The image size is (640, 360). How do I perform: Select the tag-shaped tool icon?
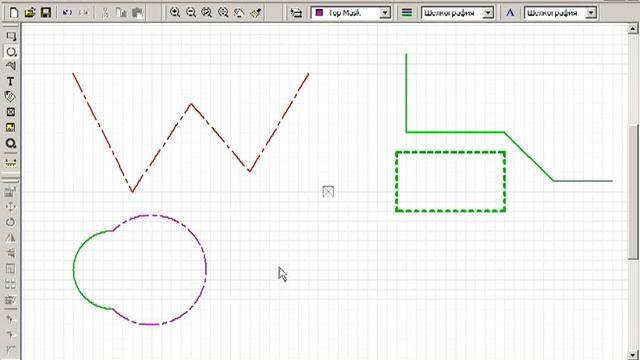point(11,97)
